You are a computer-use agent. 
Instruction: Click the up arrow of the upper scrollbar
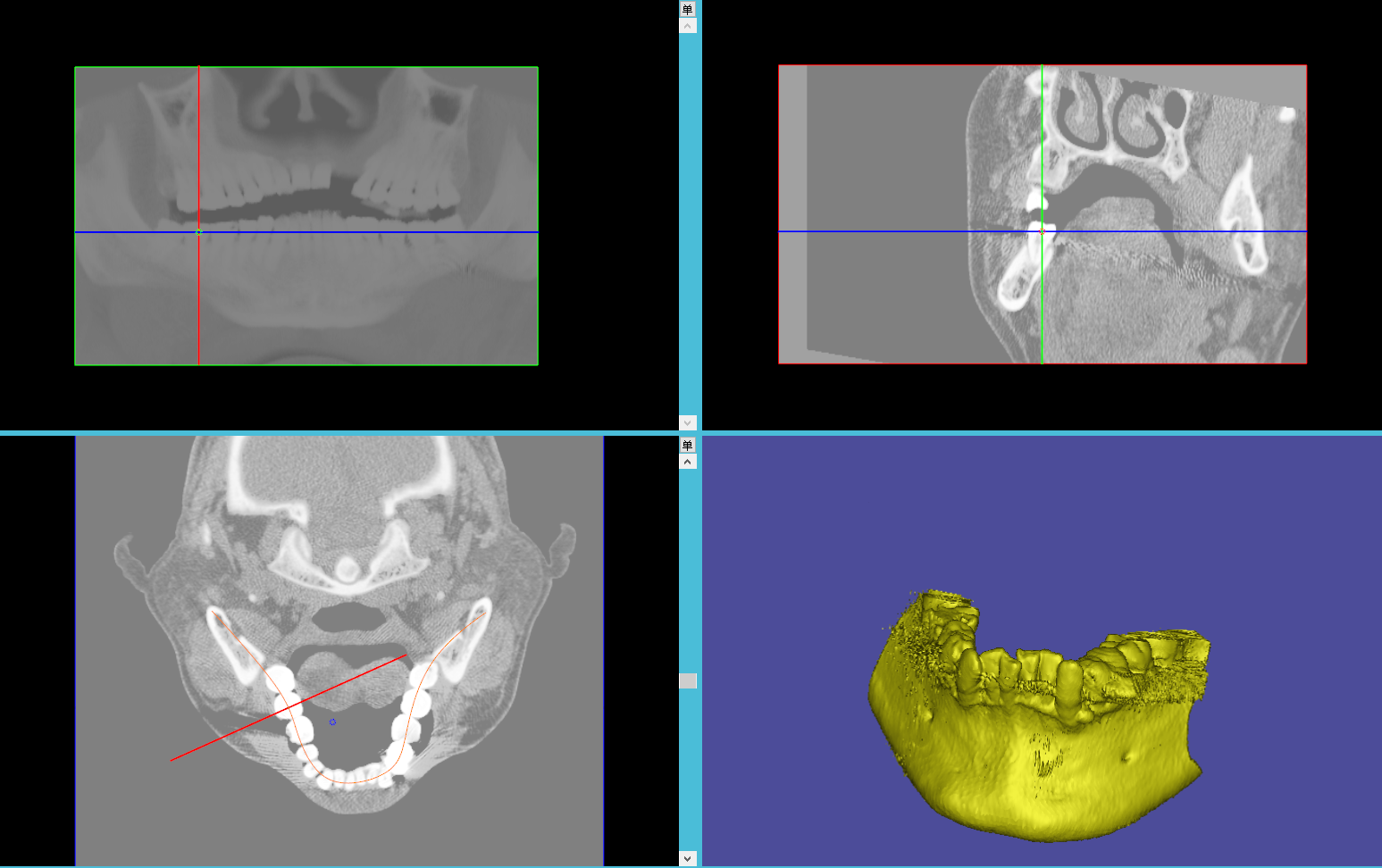click(687, 26)
